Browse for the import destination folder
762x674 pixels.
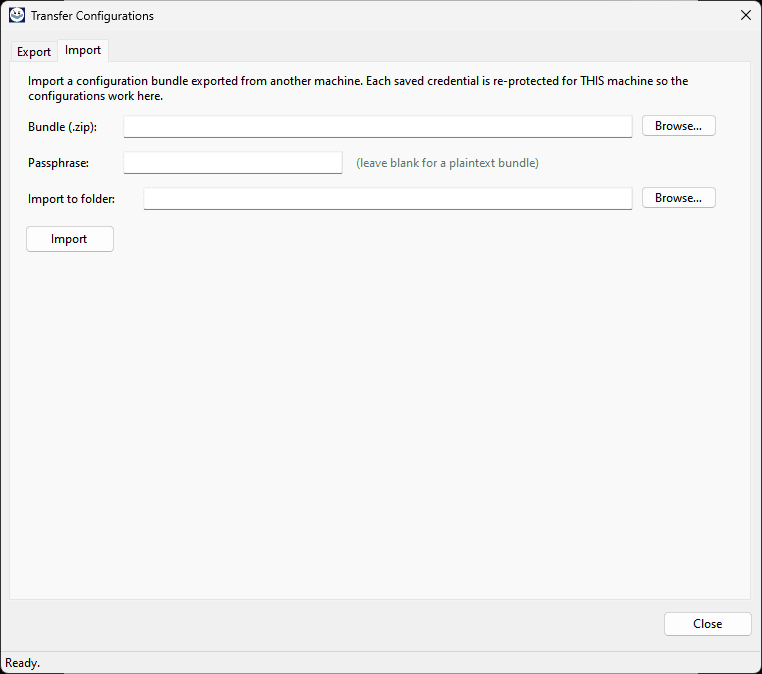click(x=678, y=198)
